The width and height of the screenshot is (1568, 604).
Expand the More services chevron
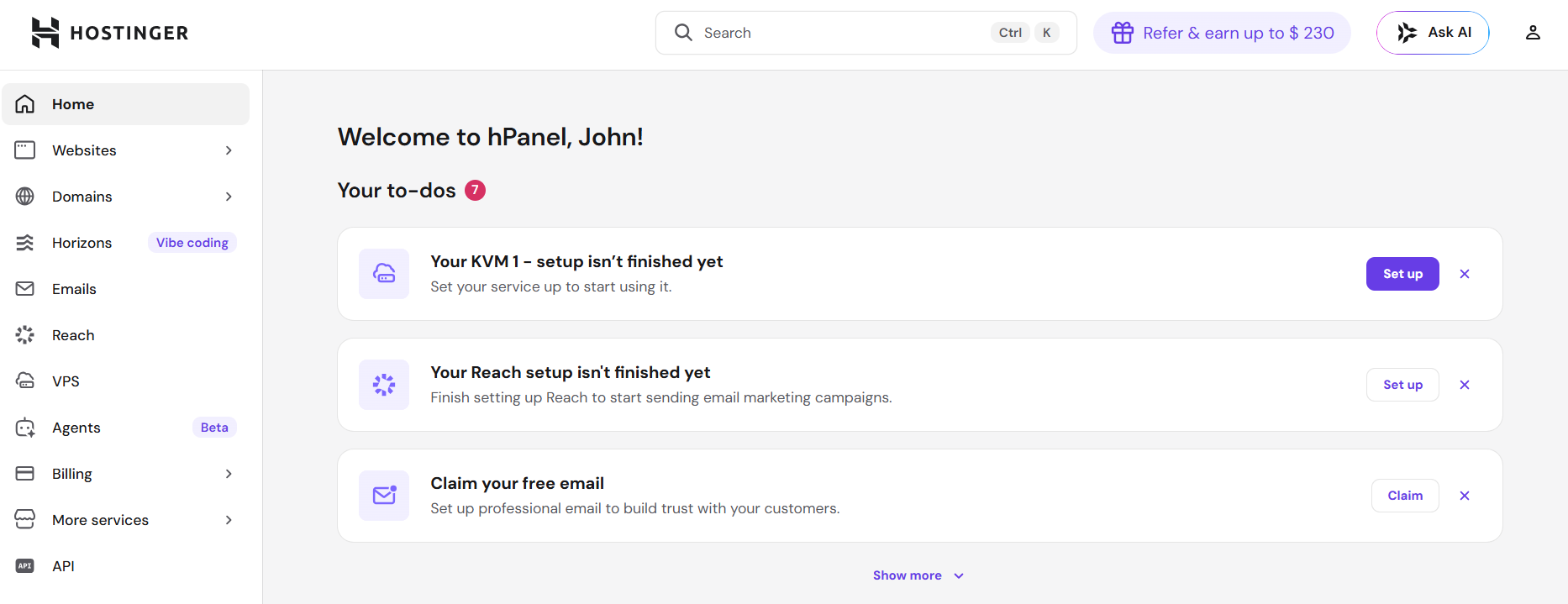tap(229, 520)
